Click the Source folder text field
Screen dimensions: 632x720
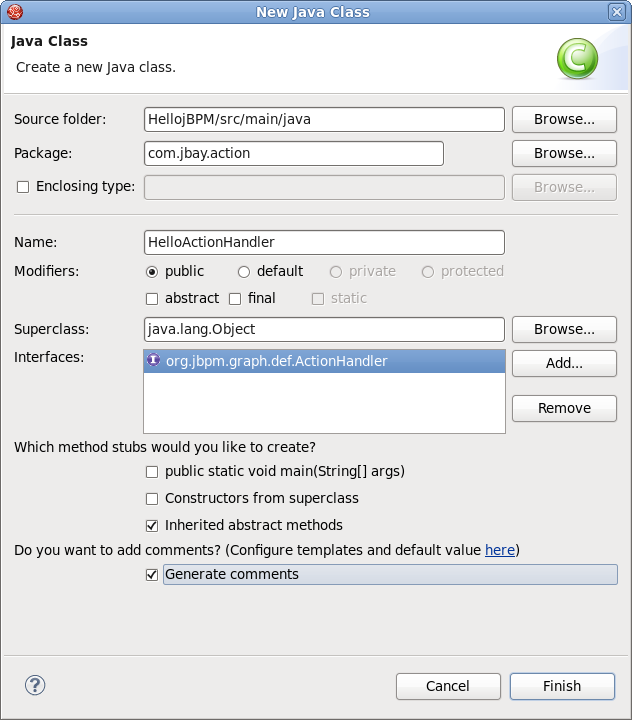[x=324, y=119]
